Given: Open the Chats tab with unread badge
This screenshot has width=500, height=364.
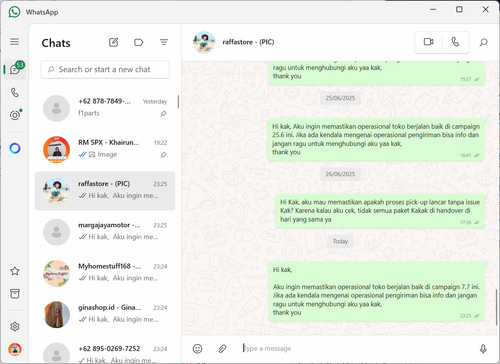Looking at the screenshot, I should point(15,69).
